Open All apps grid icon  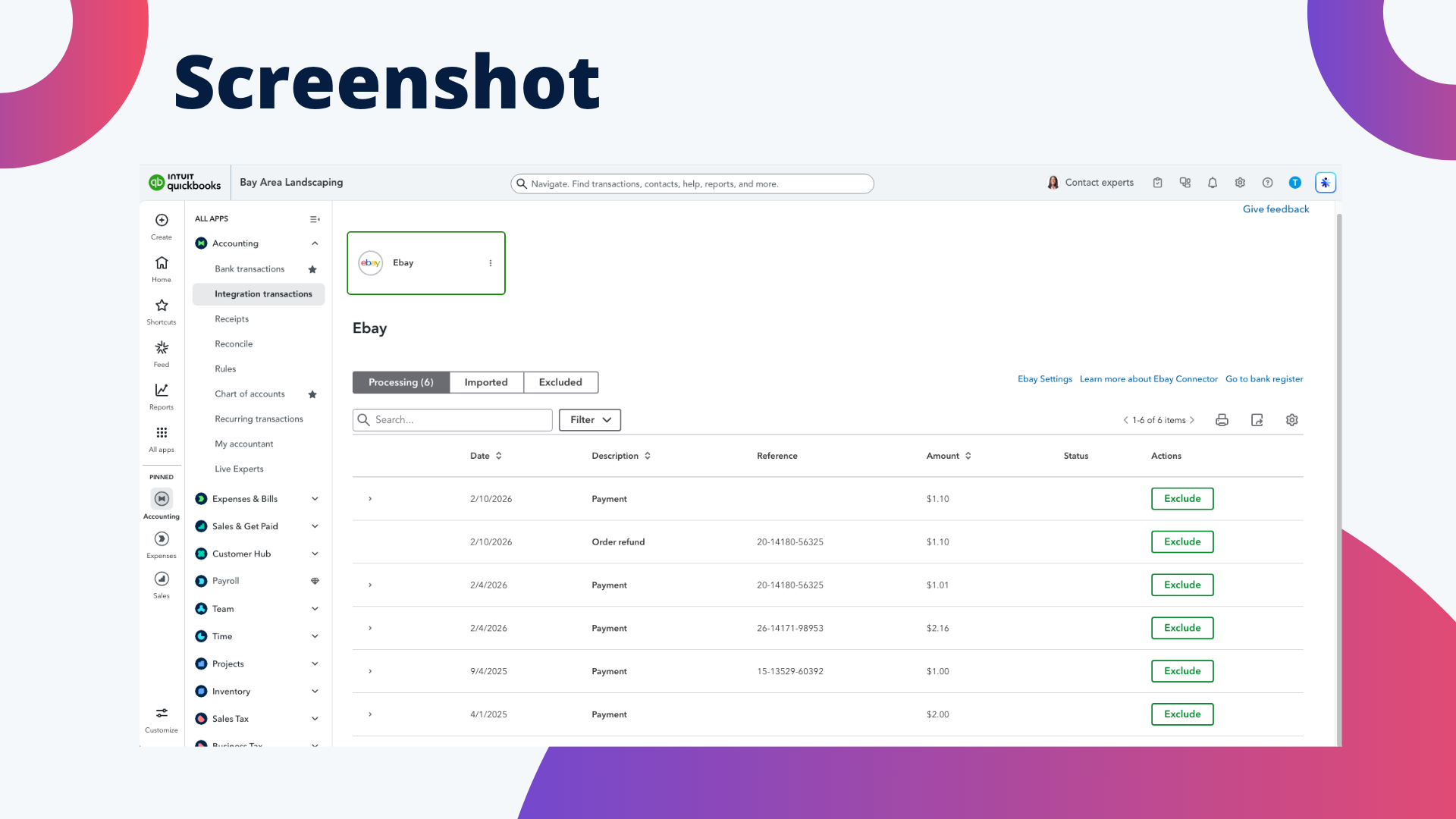click(162, 433)
